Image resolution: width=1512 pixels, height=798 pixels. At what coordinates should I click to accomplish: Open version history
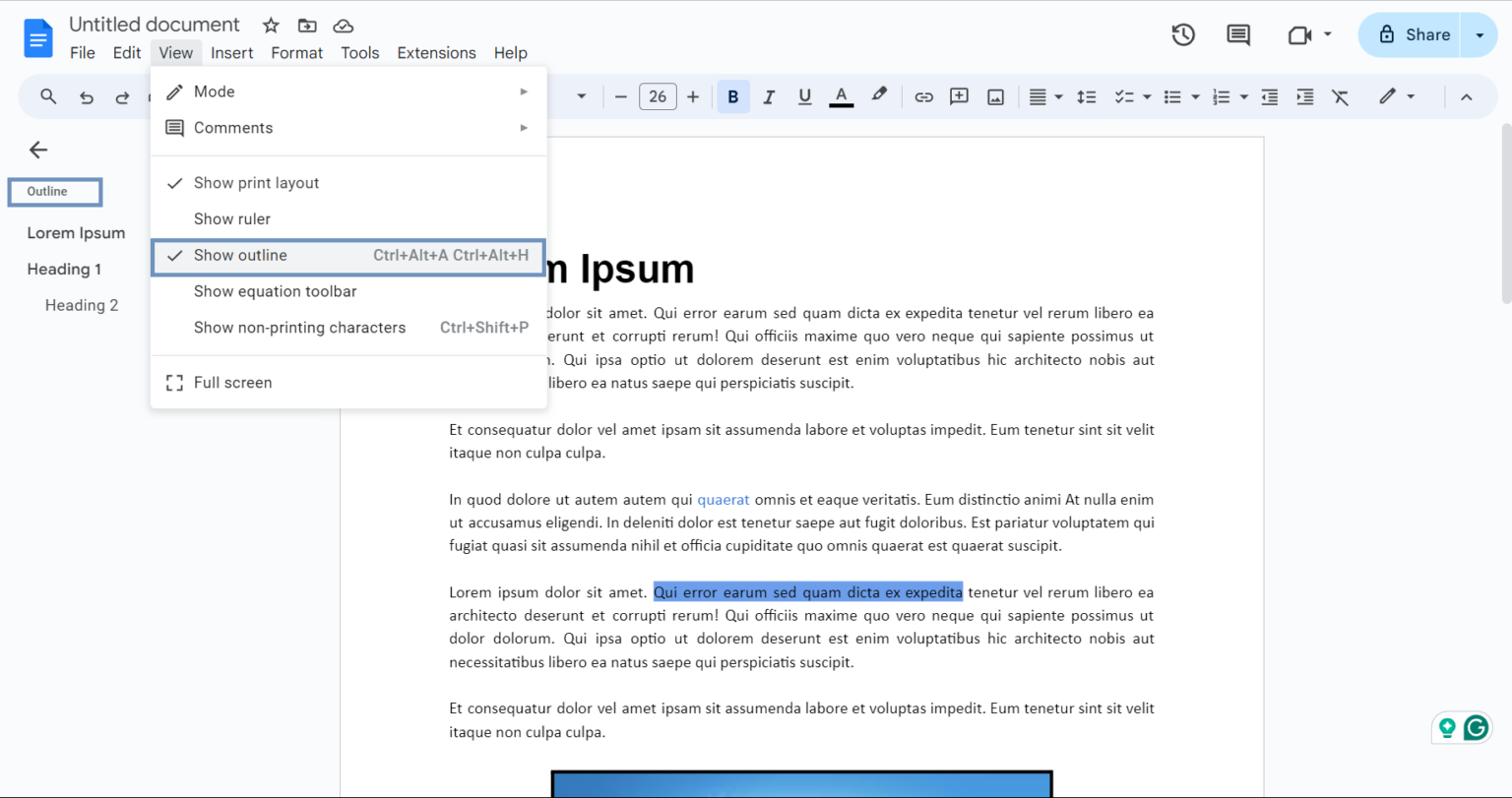(1182, 33)
